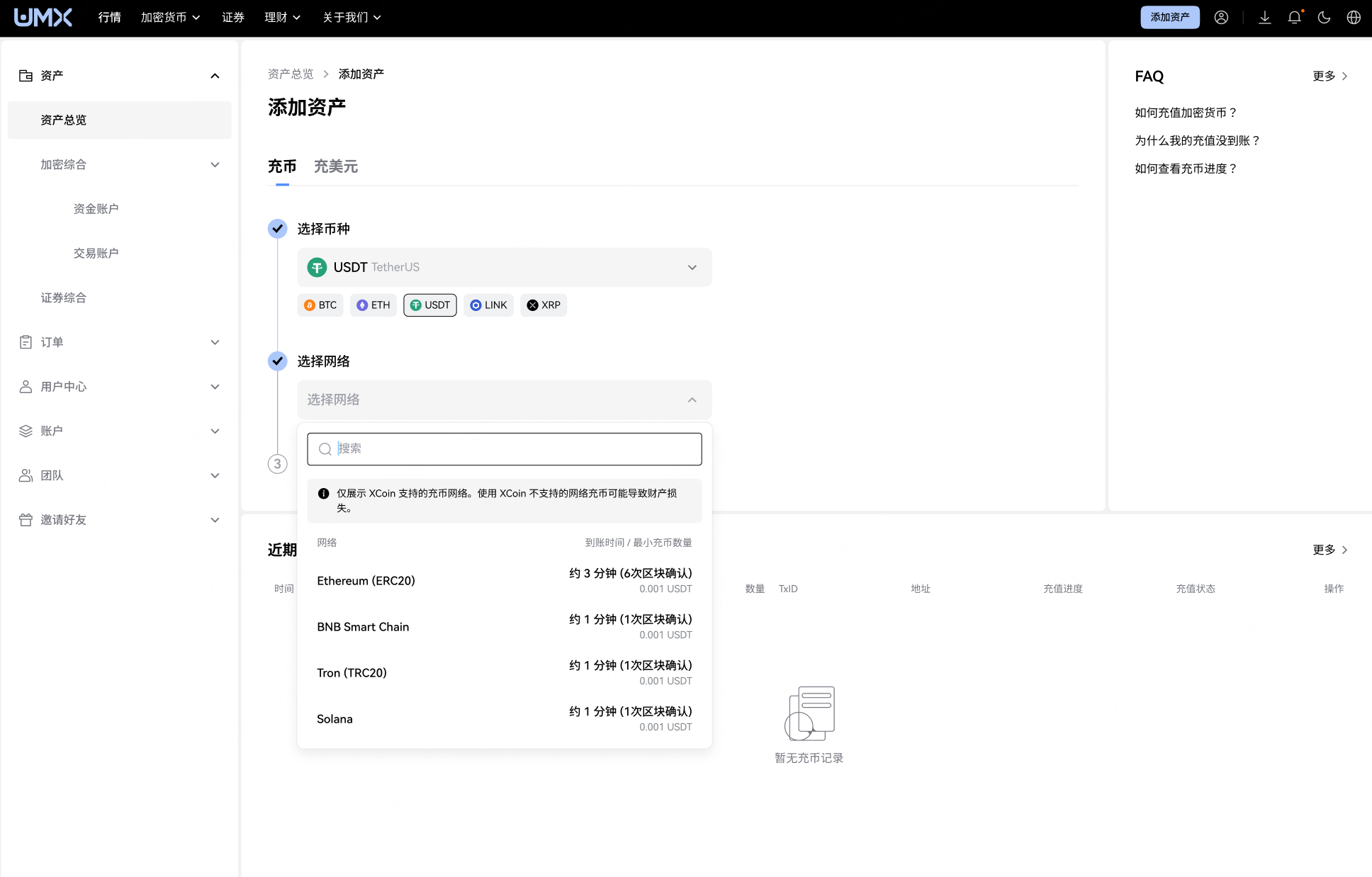
Task: Go to 资产总览 in sidebar
Action: [120, 120]
